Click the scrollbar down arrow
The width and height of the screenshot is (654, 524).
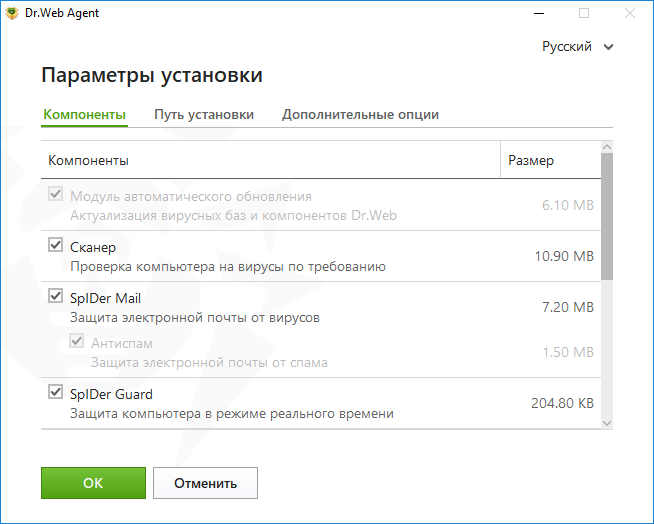click(x=607, y=423)
